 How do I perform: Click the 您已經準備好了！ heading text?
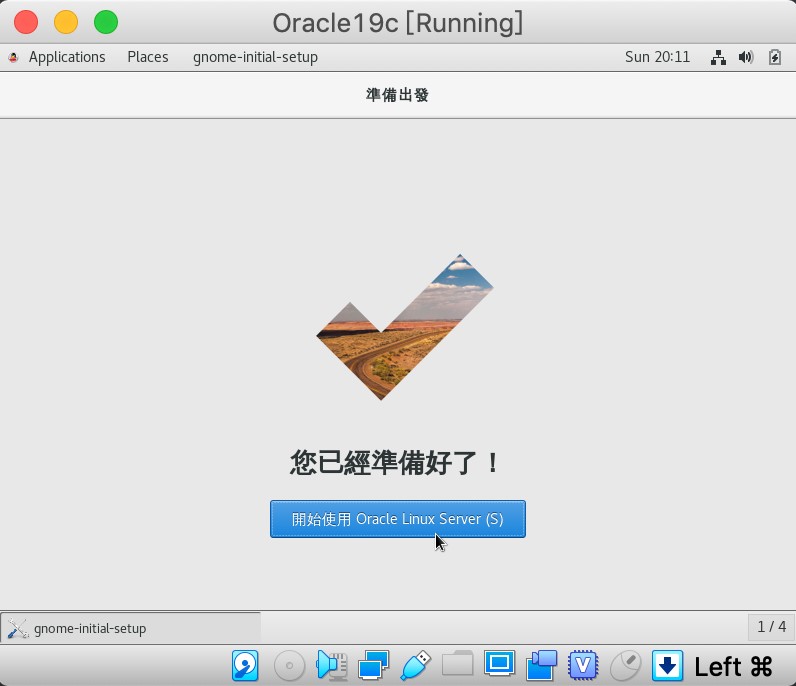pos(396,462)
